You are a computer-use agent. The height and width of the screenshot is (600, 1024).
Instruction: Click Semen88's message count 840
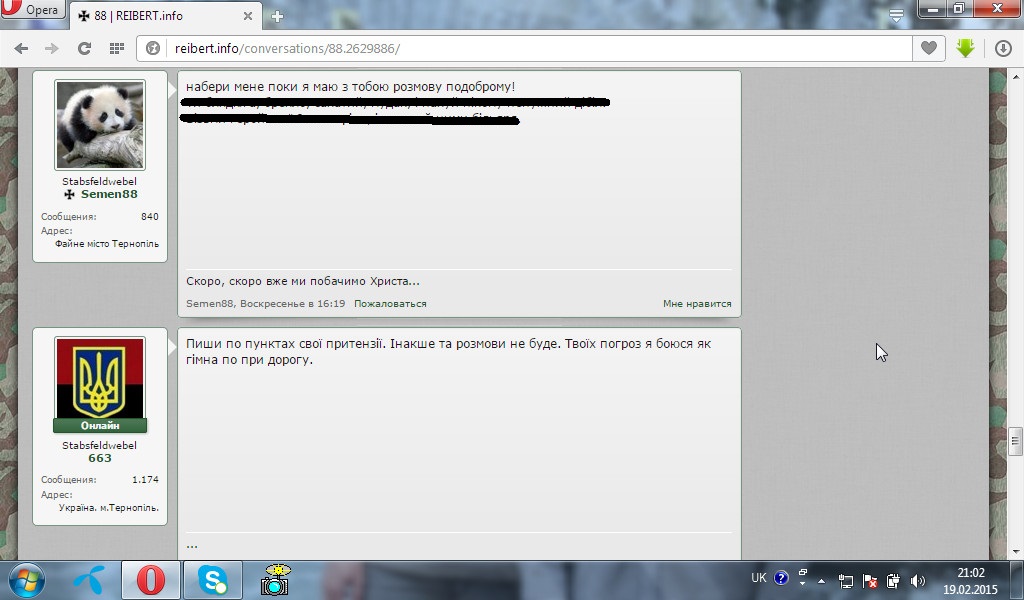(150, 217)
